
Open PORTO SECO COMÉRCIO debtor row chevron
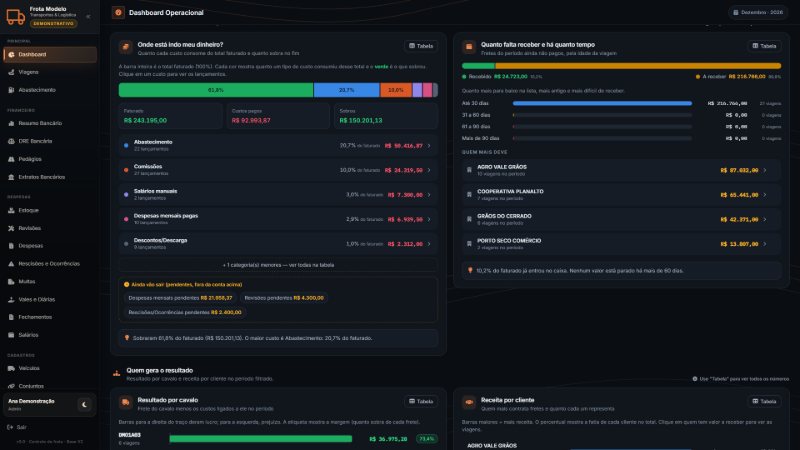[765, 244]
